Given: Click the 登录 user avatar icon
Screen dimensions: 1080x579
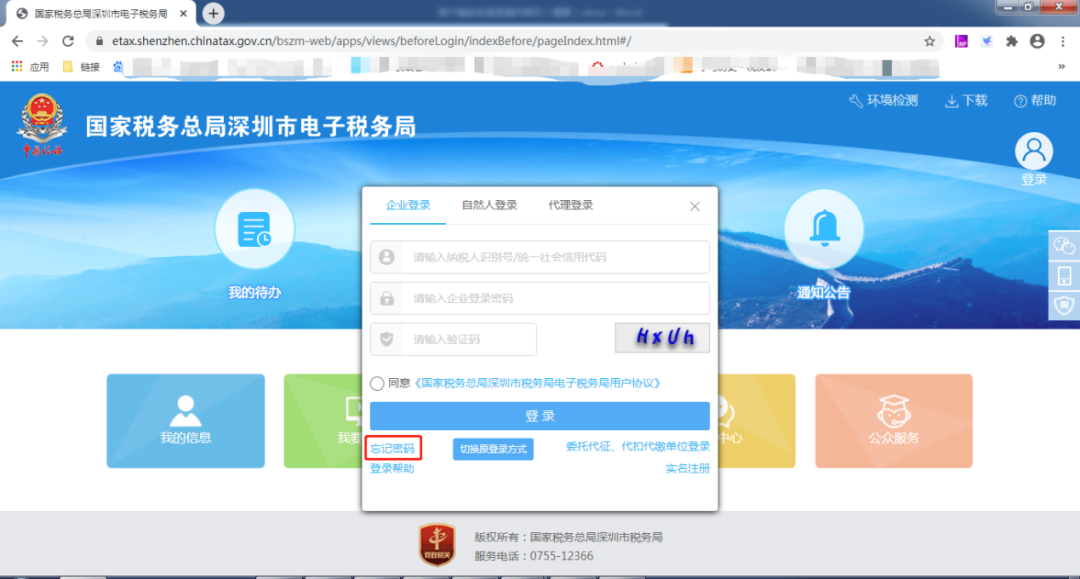Looking at the screenshot, I should 1034,151.
